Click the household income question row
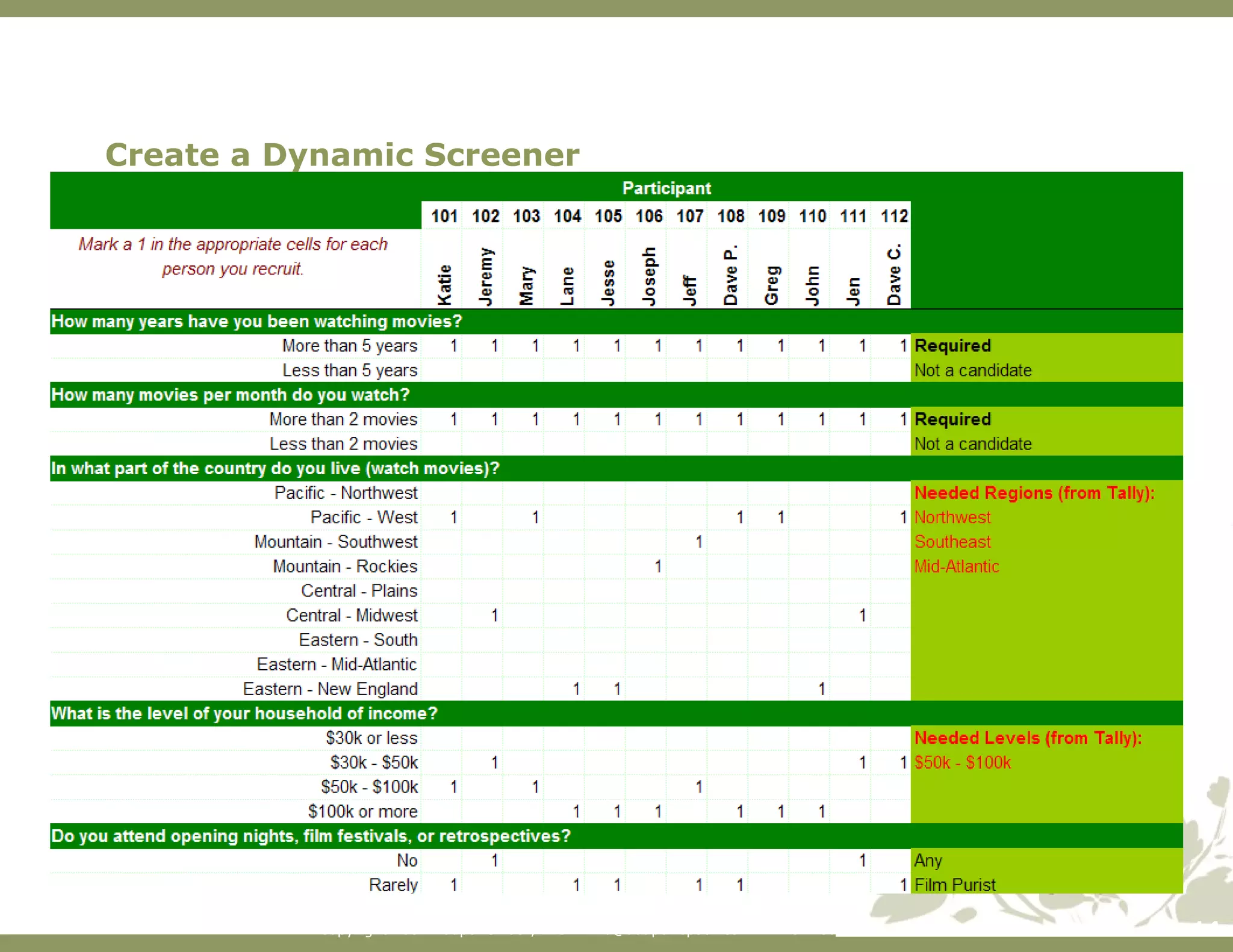1233x952 pixels. tap(616, 714)
